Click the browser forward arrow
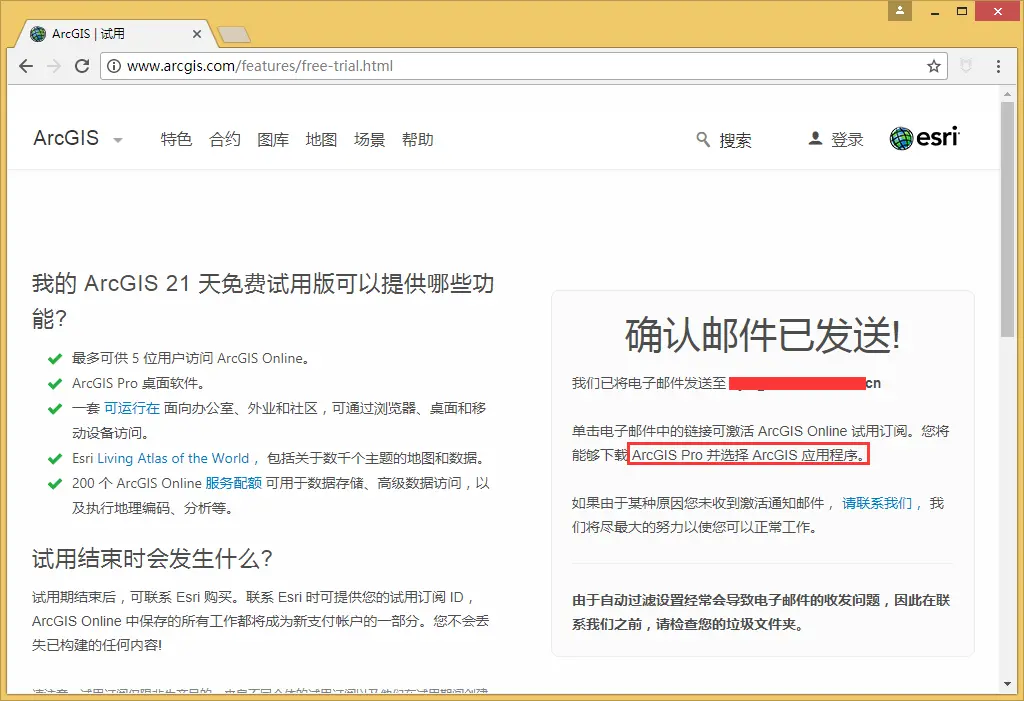 54,66
